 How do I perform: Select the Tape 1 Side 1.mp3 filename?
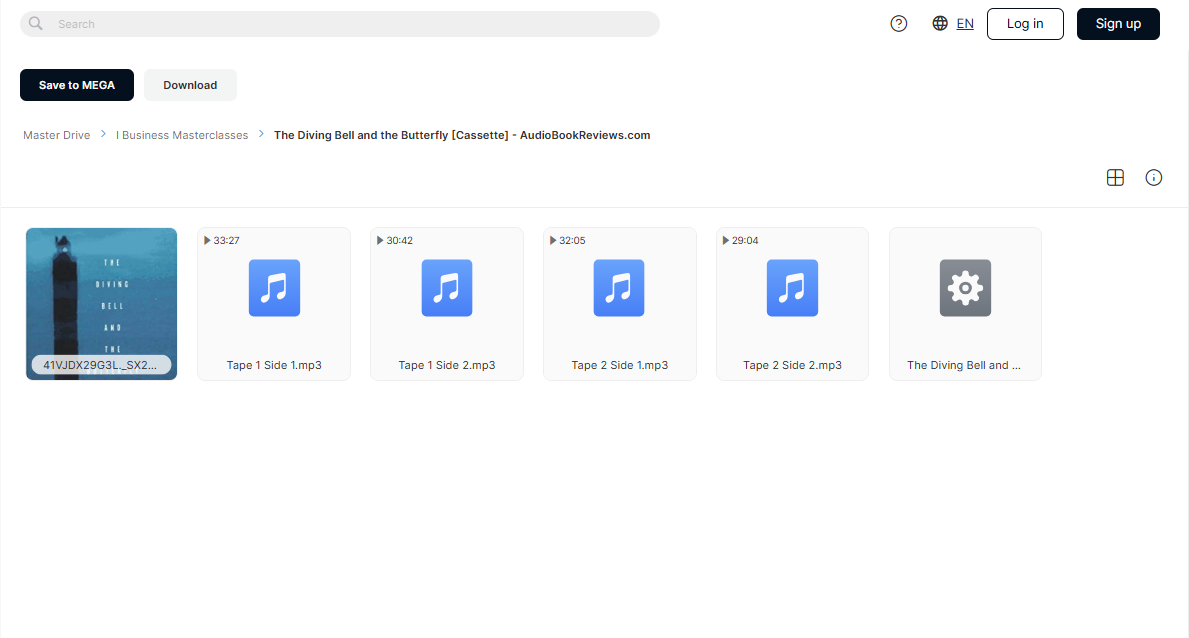coord(274,365)
